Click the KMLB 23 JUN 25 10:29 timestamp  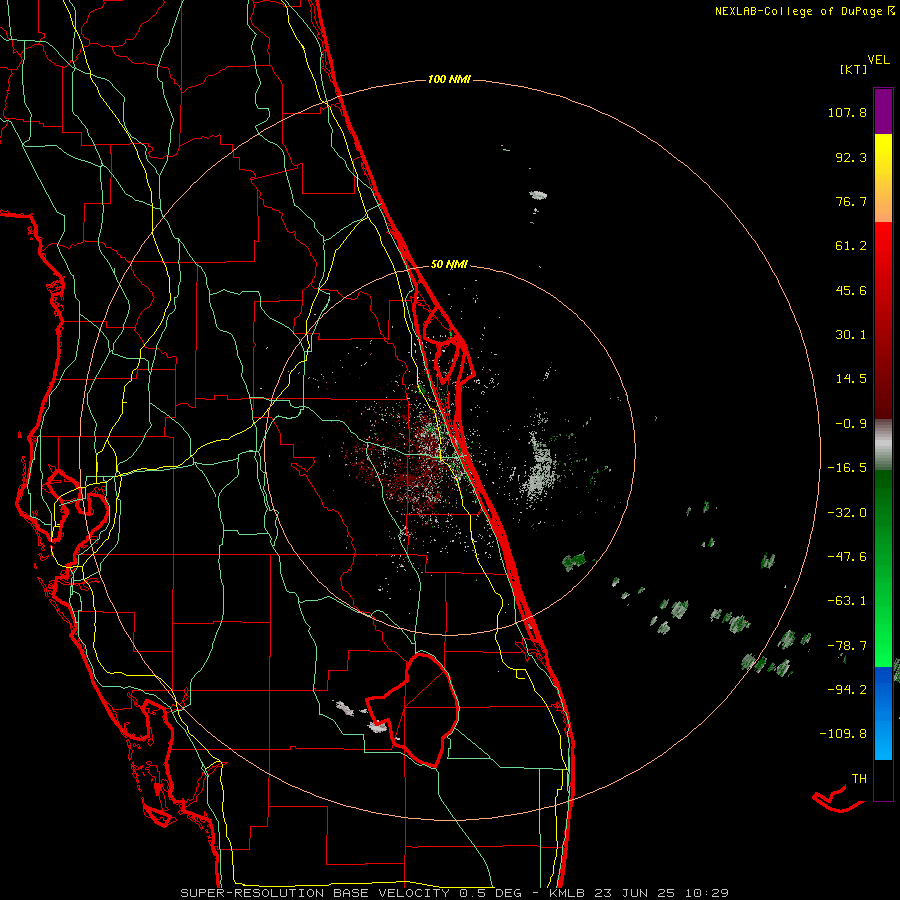point(639,893)
